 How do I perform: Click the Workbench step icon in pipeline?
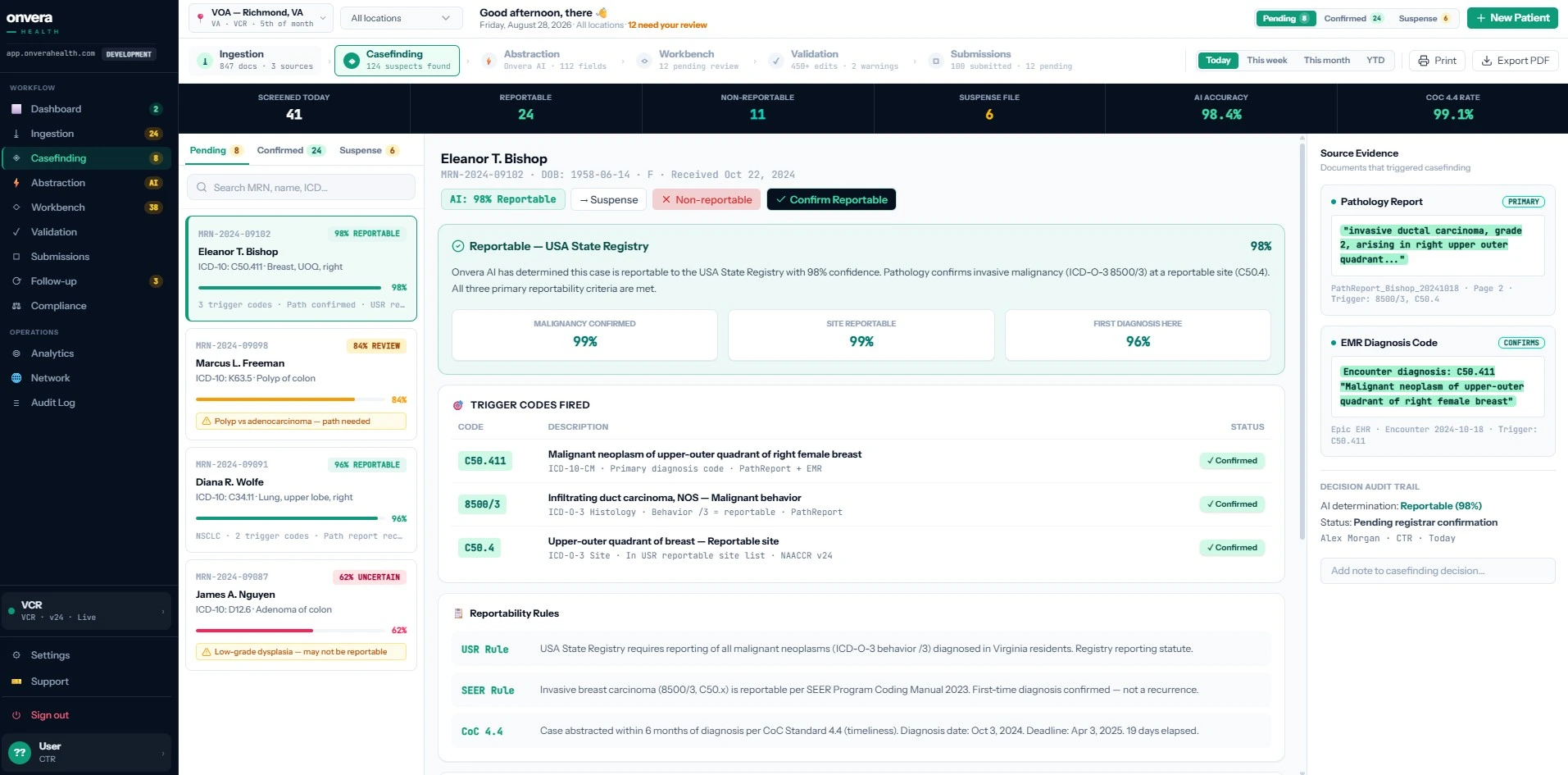click(x=644, y=61)
